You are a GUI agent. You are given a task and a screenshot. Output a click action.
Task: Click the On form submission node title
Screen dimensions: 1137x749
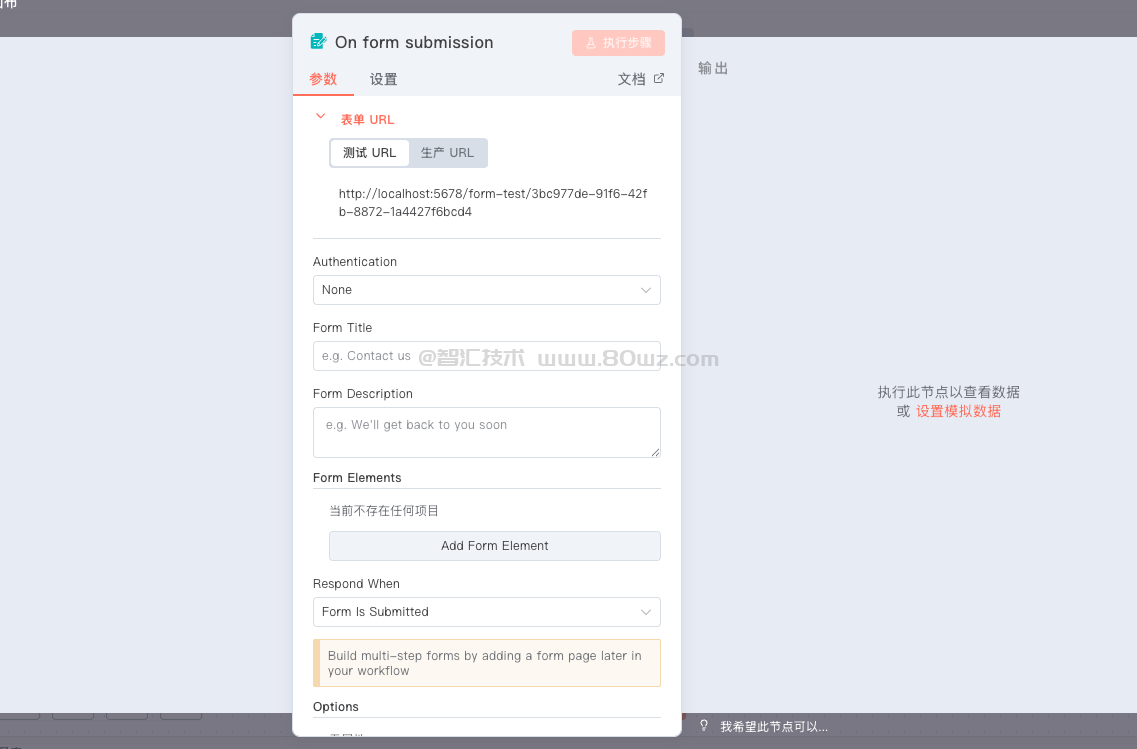click(414, 42)
